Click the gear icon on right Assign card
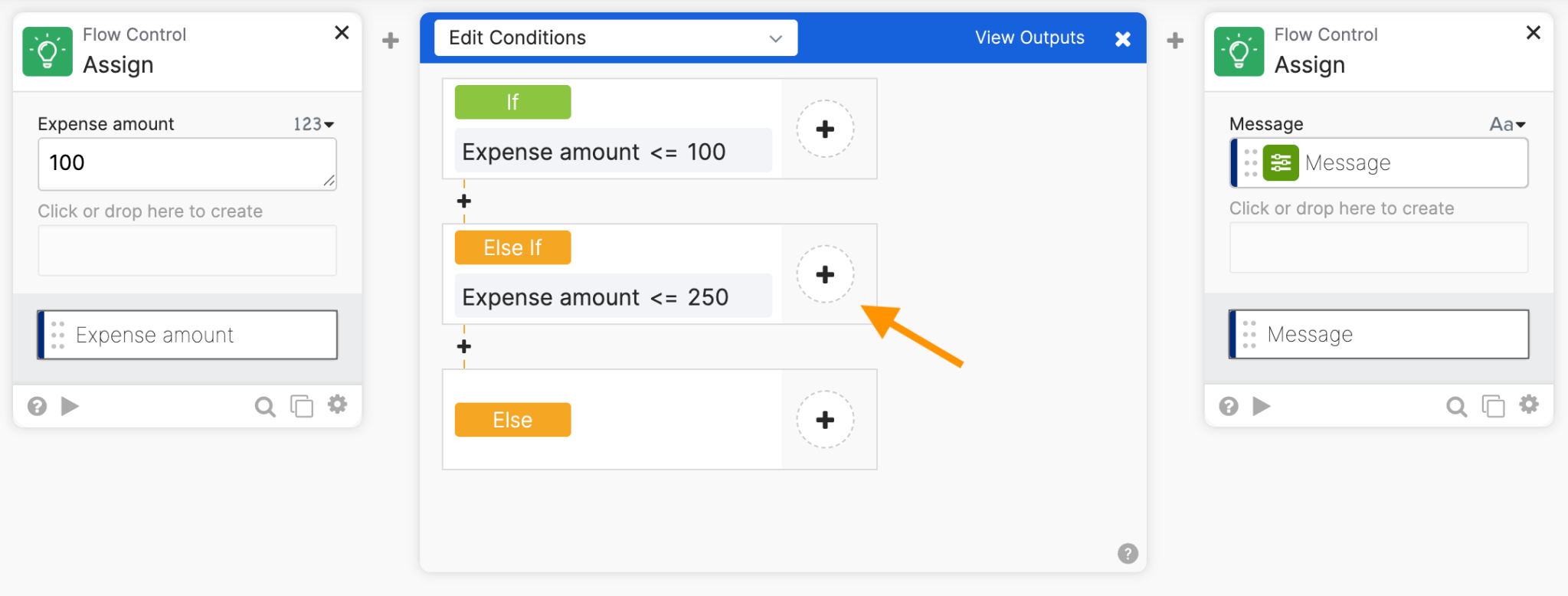The image size is (1568, 596). [1529, 404]
